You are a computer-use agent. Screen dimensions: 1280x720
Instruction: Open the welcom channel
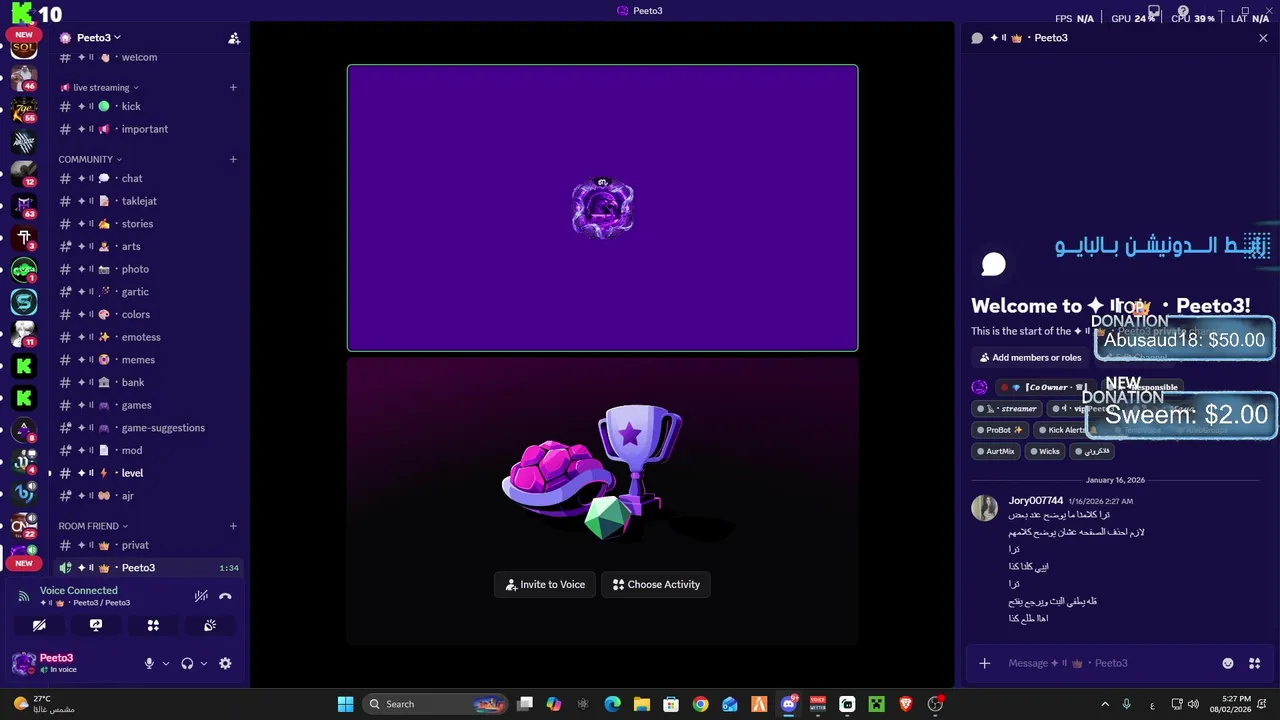pyautogui.click(x=148, y=57)
